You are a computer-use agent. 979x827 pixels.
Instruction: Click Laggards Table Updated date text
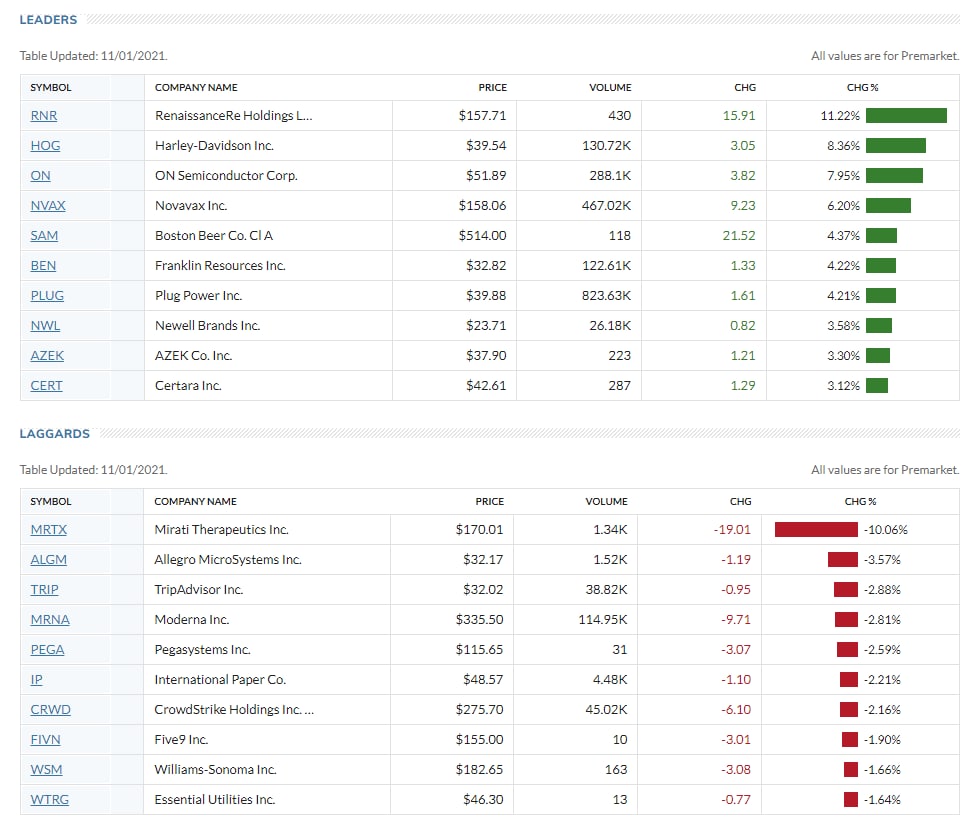(x=94, y=469)
